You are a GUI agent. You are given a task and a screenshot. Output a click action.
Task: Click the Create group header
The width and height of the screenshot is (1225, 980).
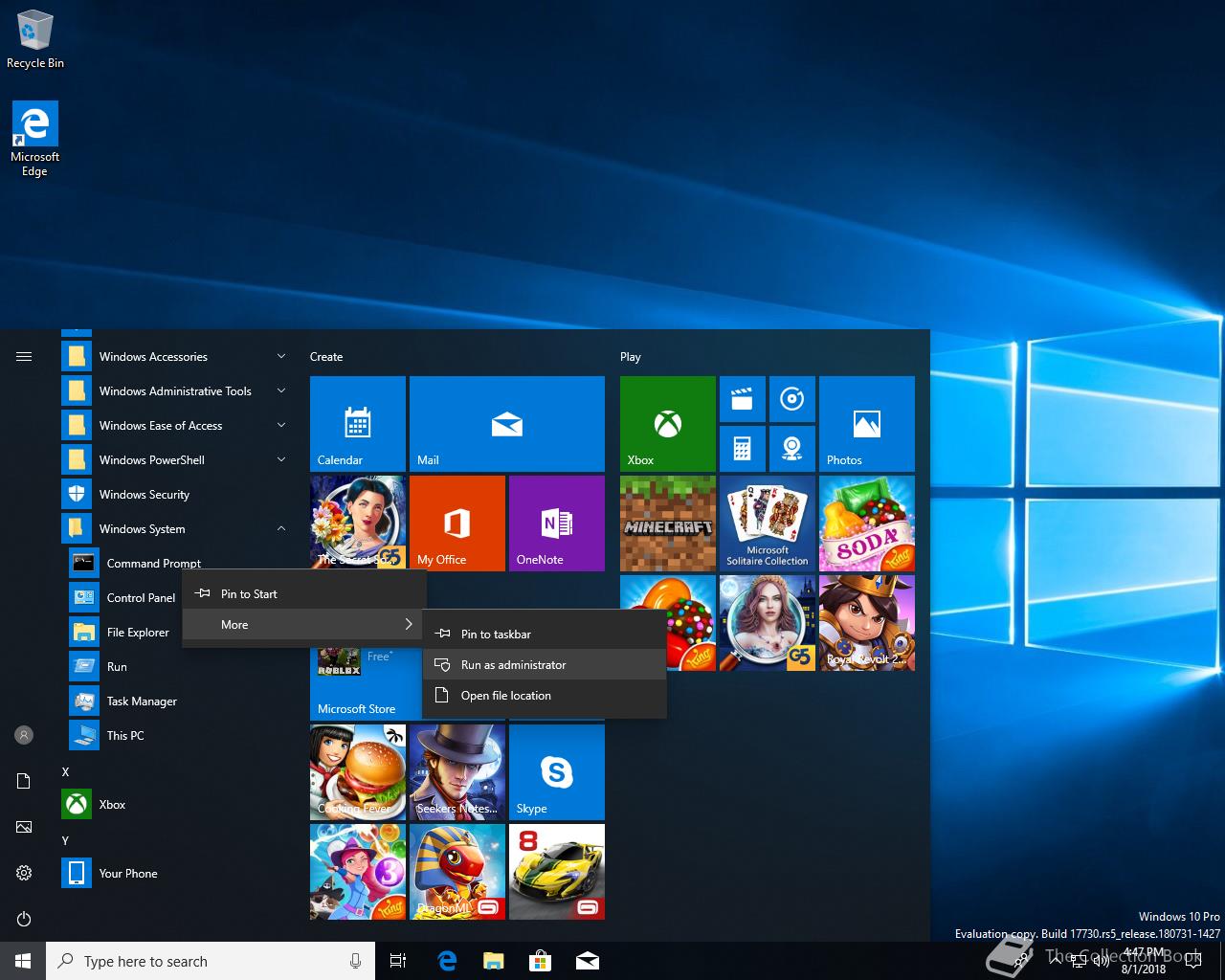326,357
